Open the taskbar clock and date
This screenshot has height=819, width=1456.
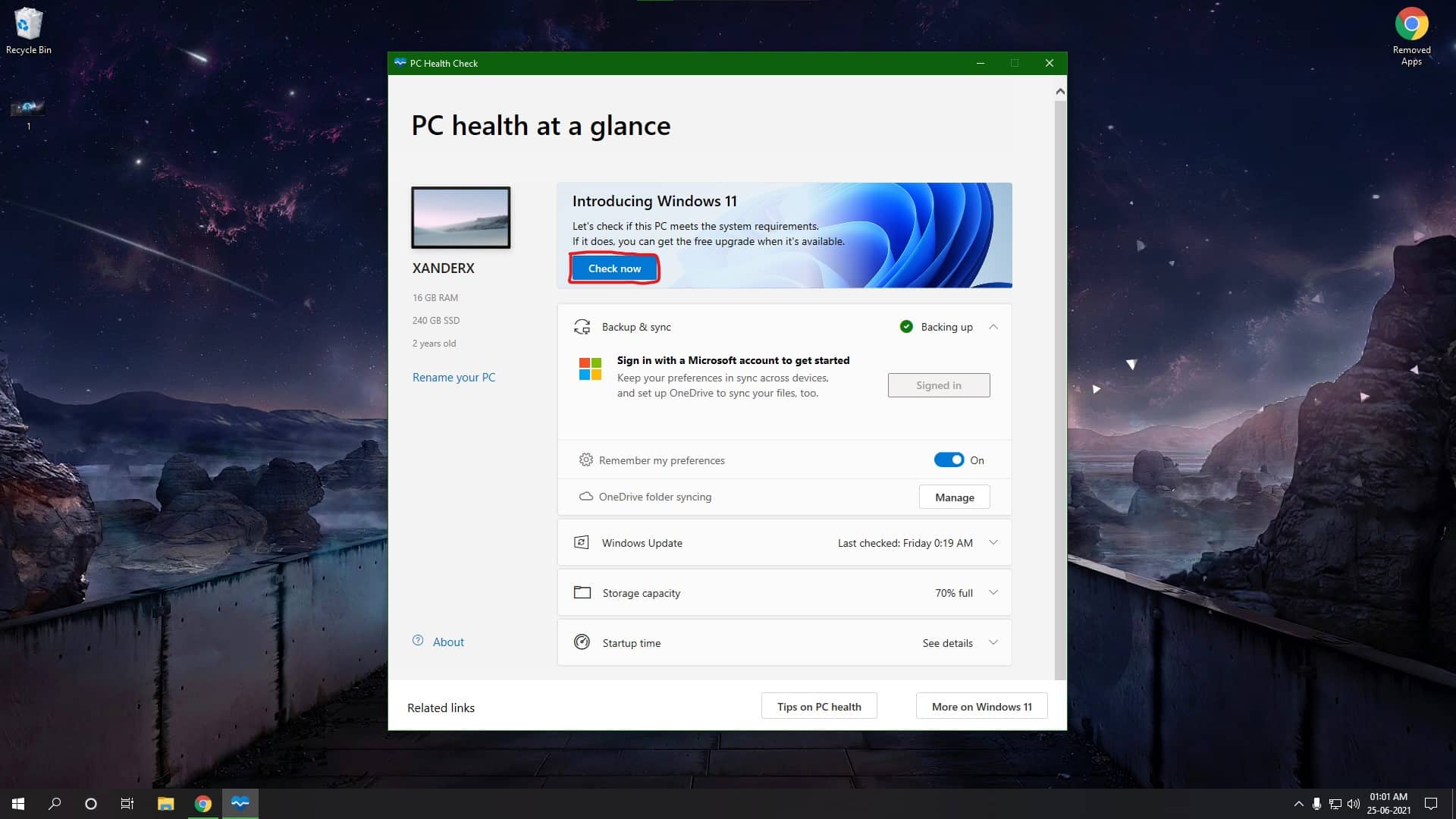pos(1389,804)
